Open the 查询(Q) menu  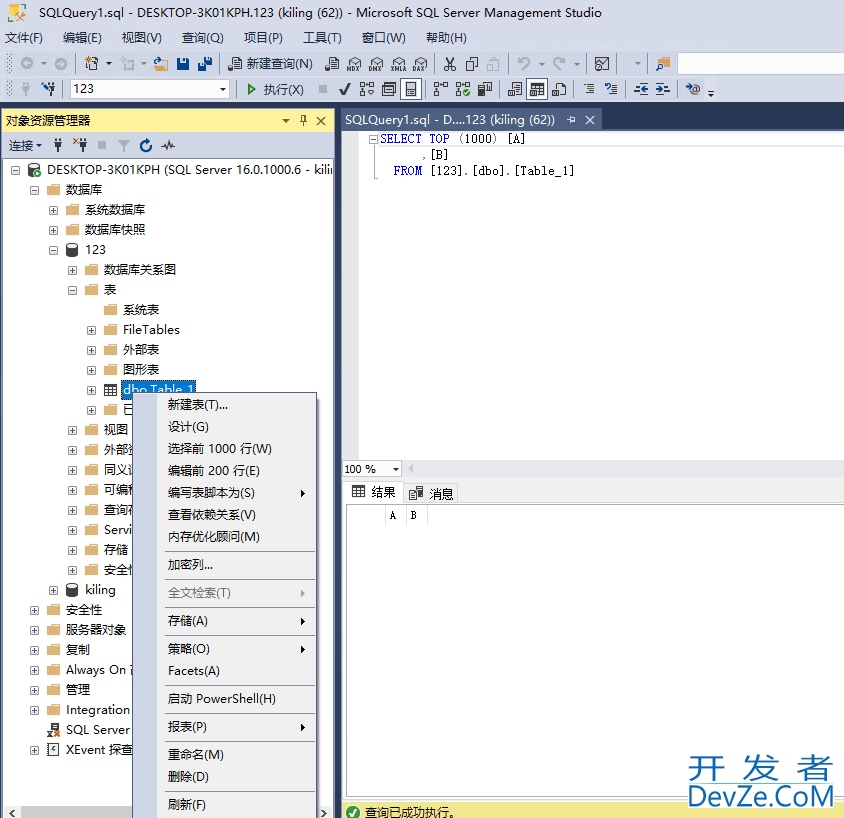click(202, 38)
